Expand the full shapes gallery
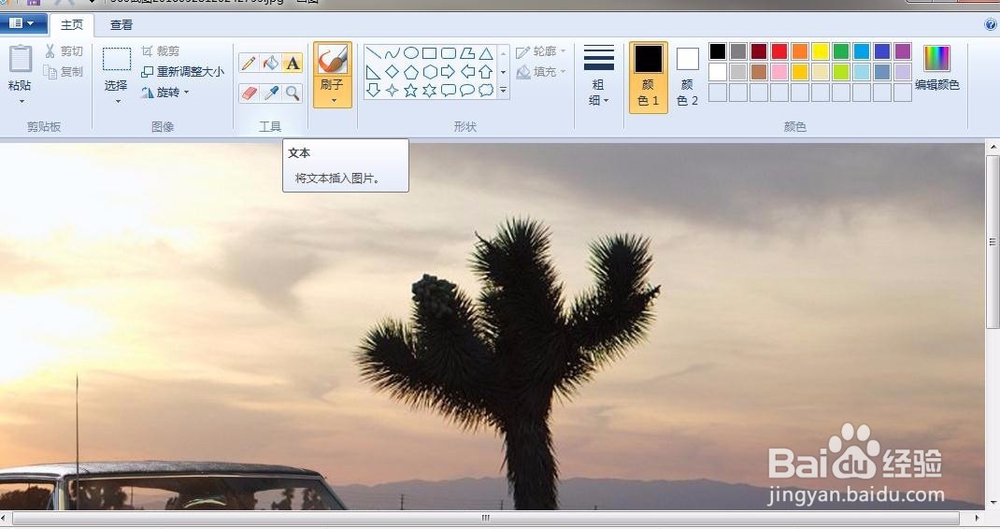The width and height of the screenshot is (1000, 529). (503, 91)
